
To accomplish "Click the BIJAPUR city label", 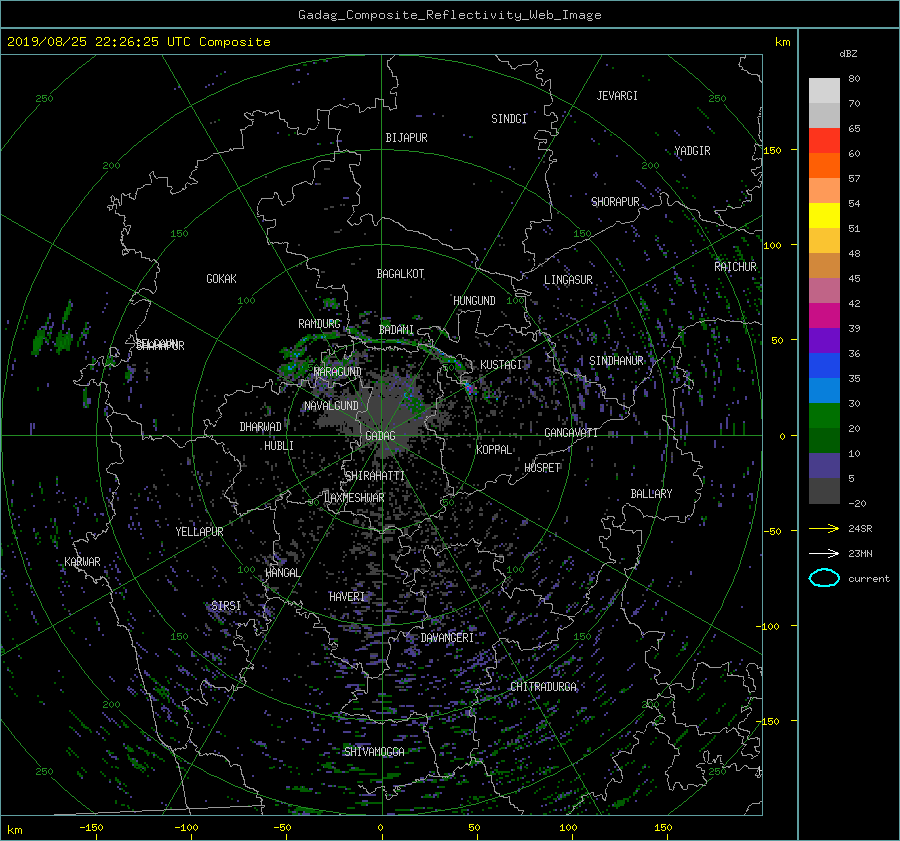I will [x=406, y=138].
